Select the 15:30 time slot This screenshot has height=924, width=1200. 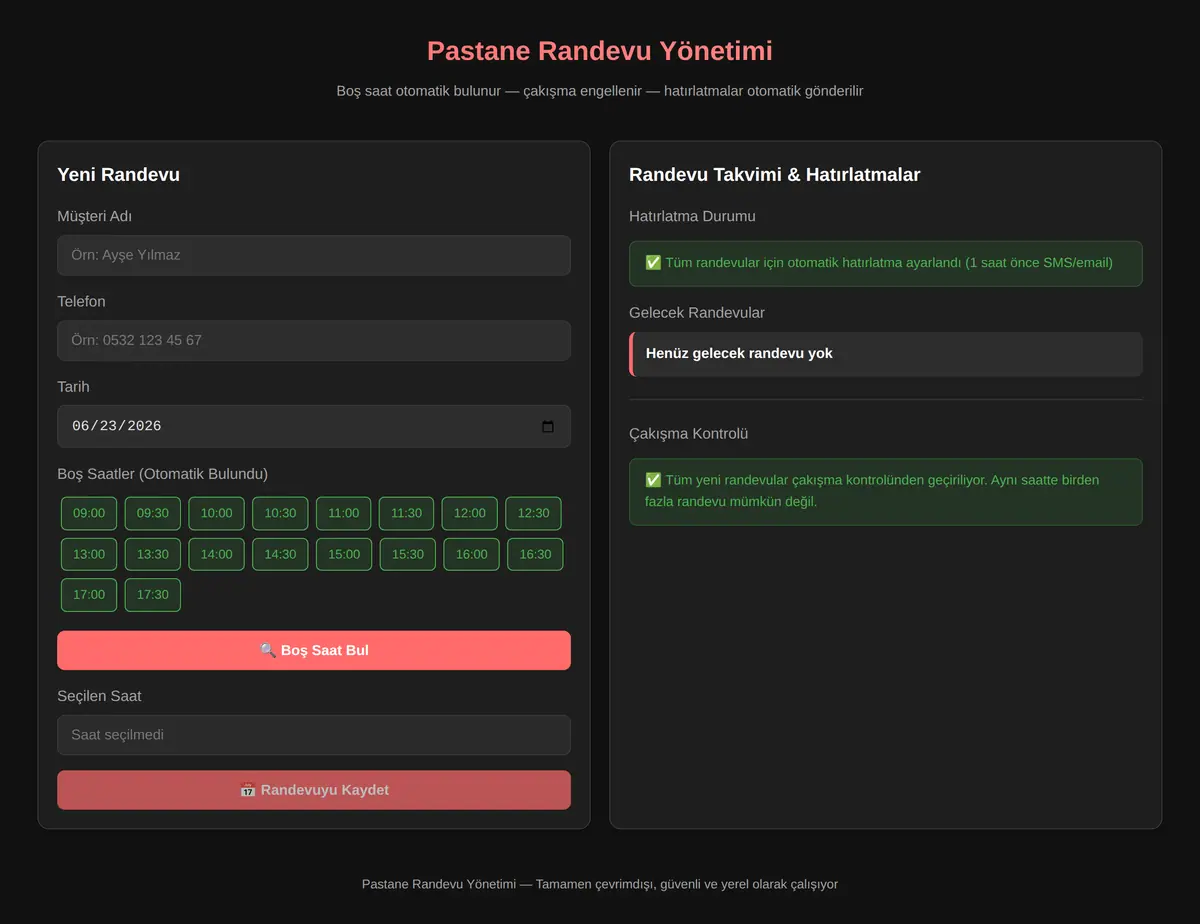tap(408, 554)
